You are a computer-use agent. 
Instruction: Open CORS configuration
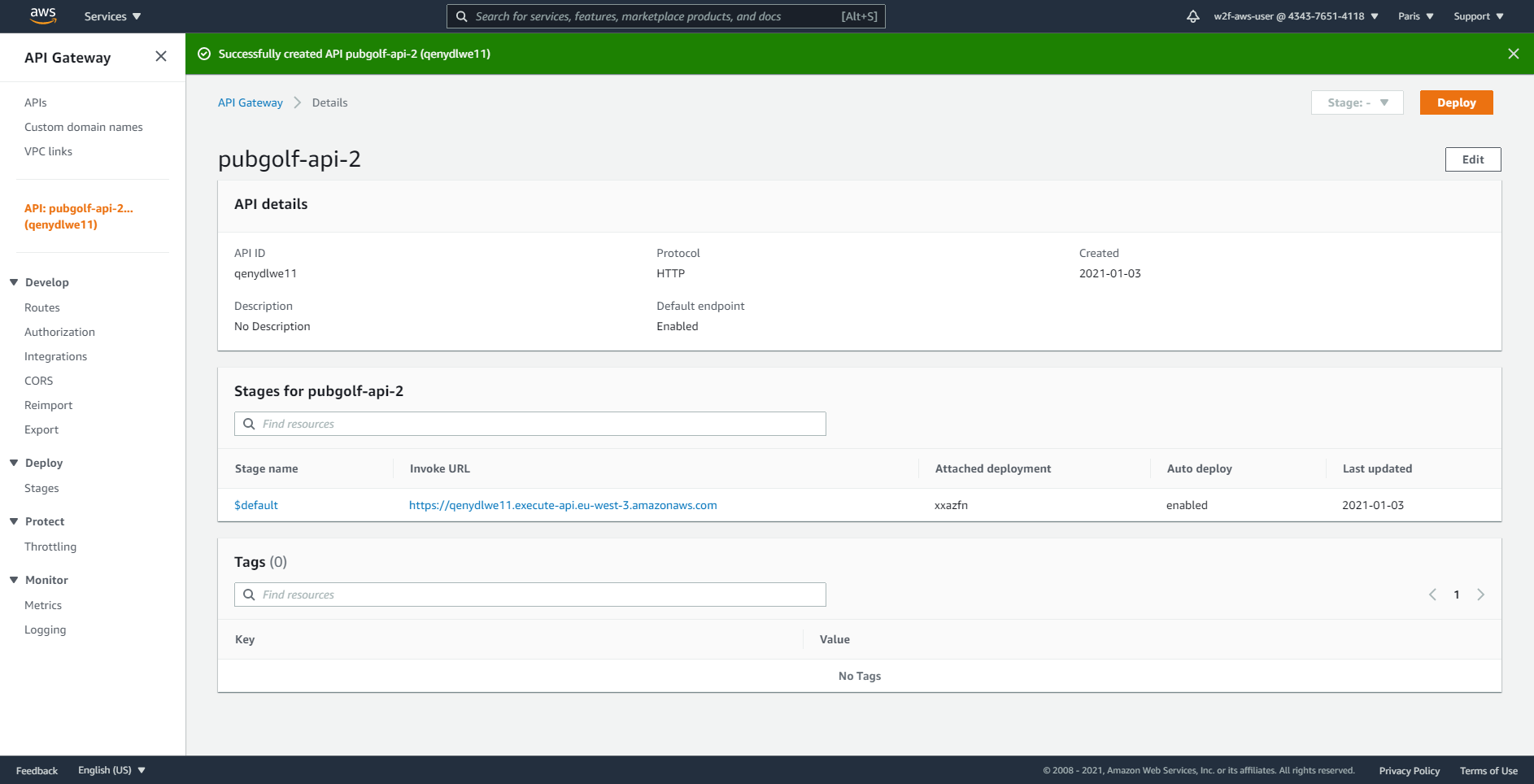point(38,381)
